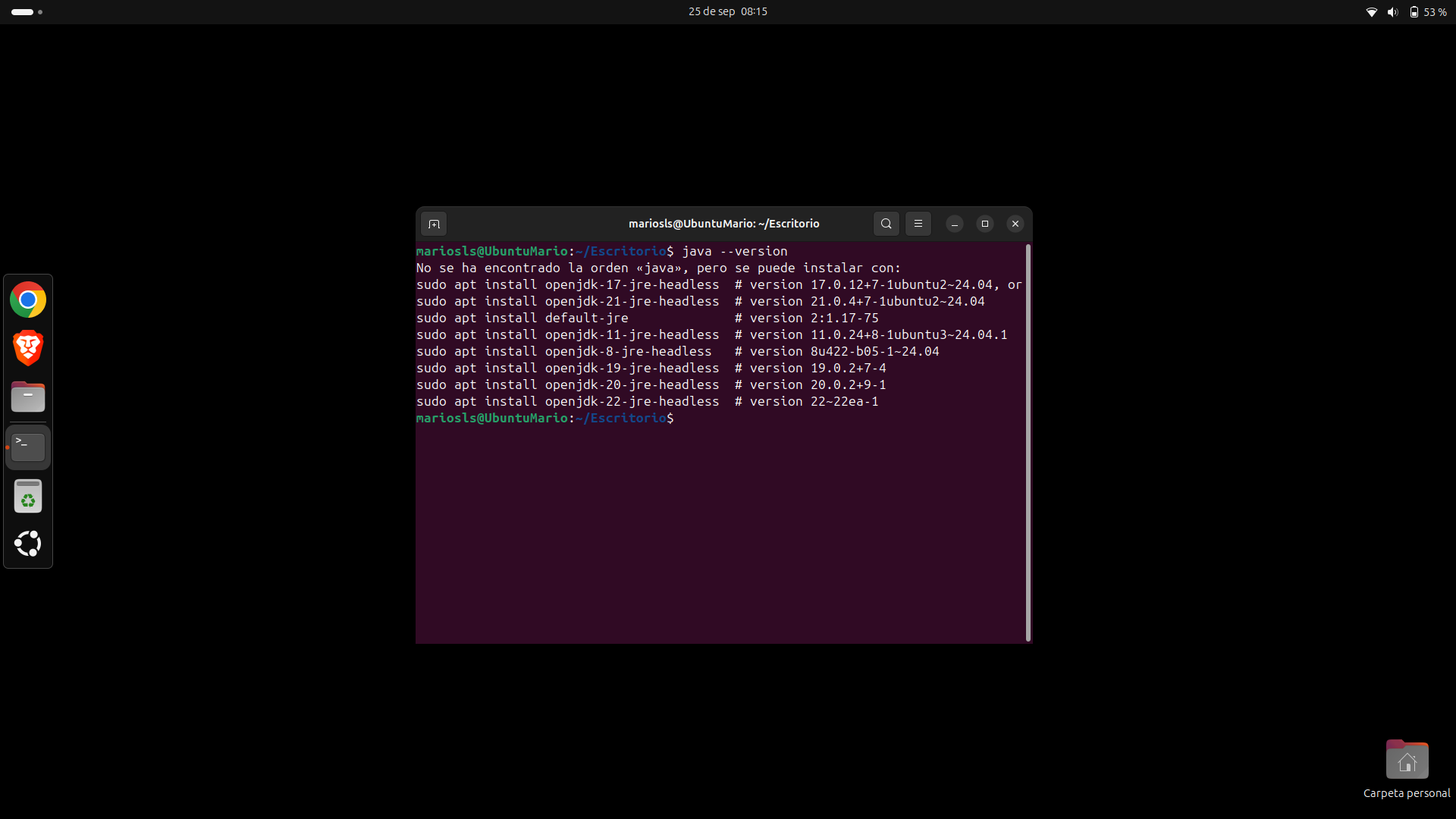Click the last empty terminal prompt

[545, 418]
